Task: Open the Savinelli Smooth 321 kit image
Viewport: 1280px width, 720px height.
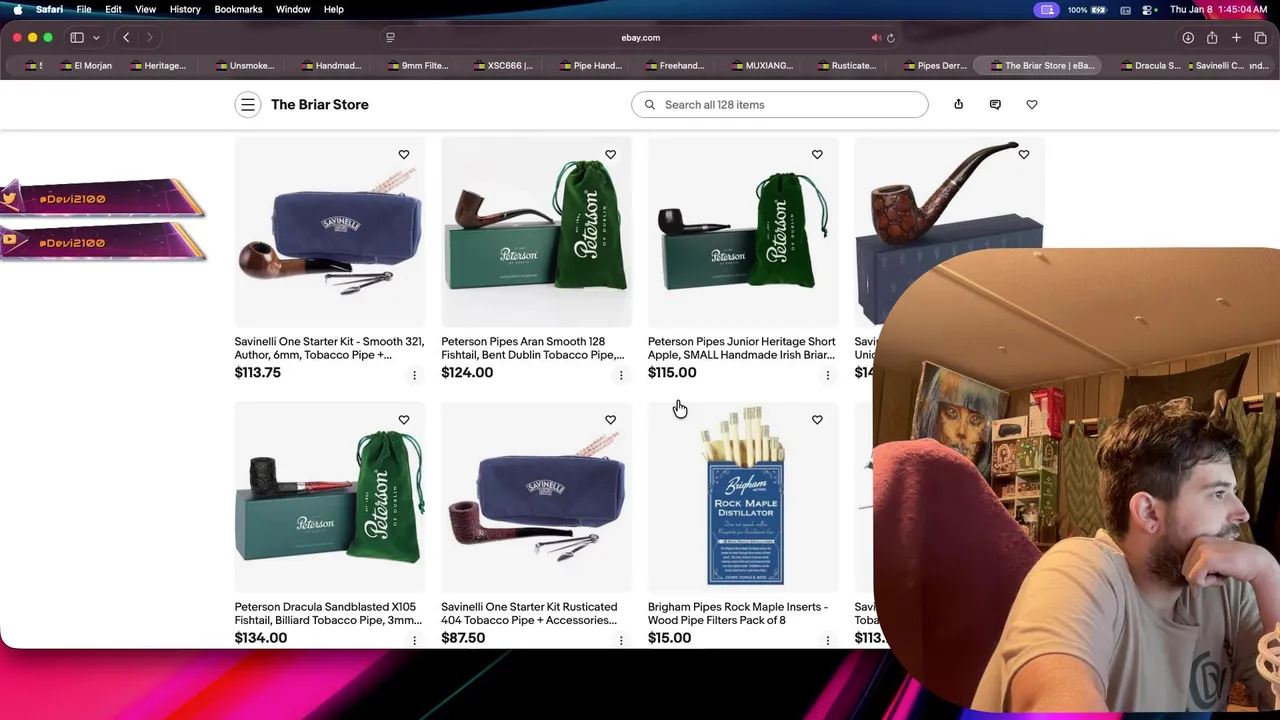Action: click(330, 232)
